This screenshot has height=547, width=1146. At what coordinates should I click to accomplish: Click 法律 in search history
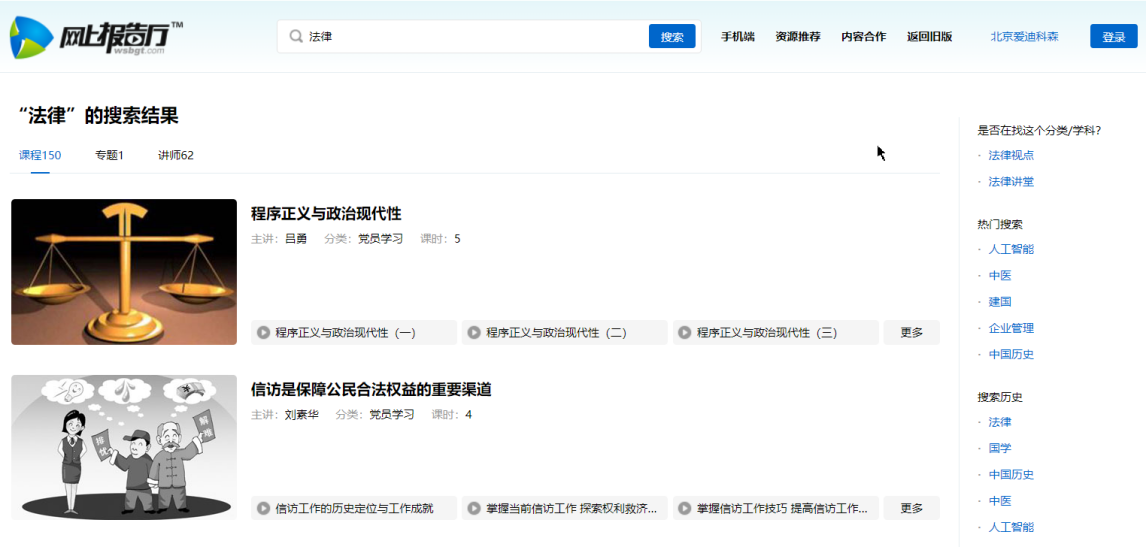coord(1000,422)
